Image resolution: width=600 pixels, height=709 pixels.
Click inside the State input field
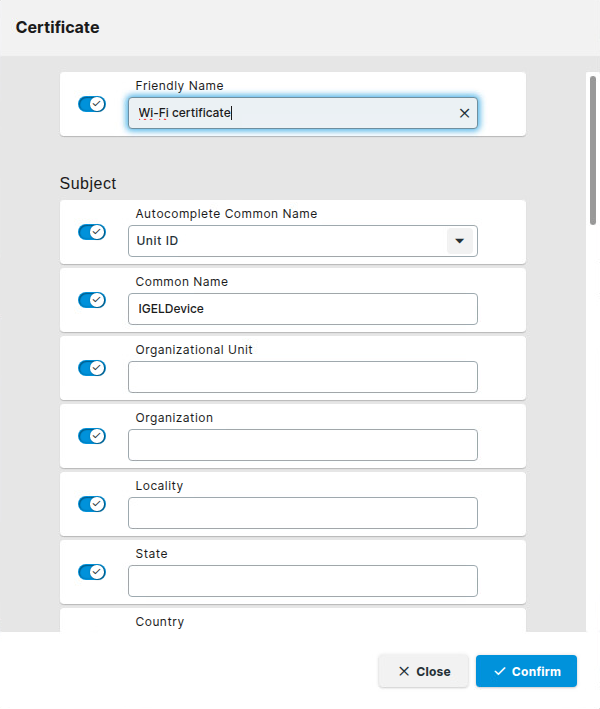point(302,581)
